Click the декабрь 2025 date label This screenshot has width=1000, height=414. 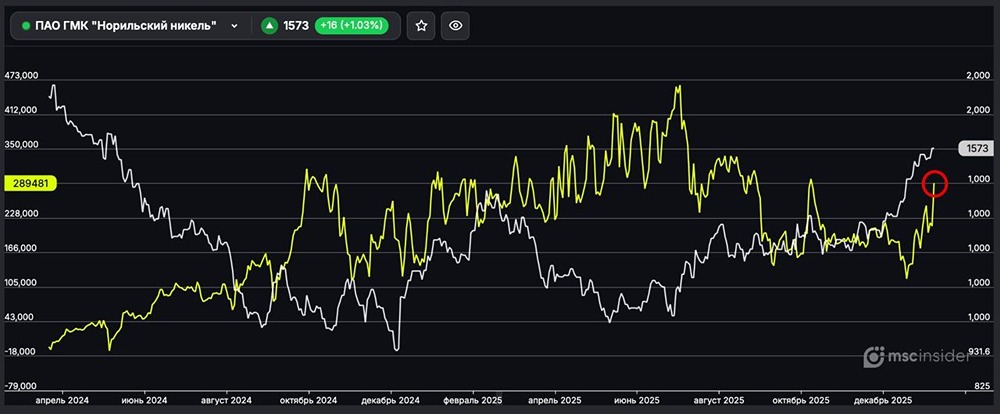pos(881,399)
